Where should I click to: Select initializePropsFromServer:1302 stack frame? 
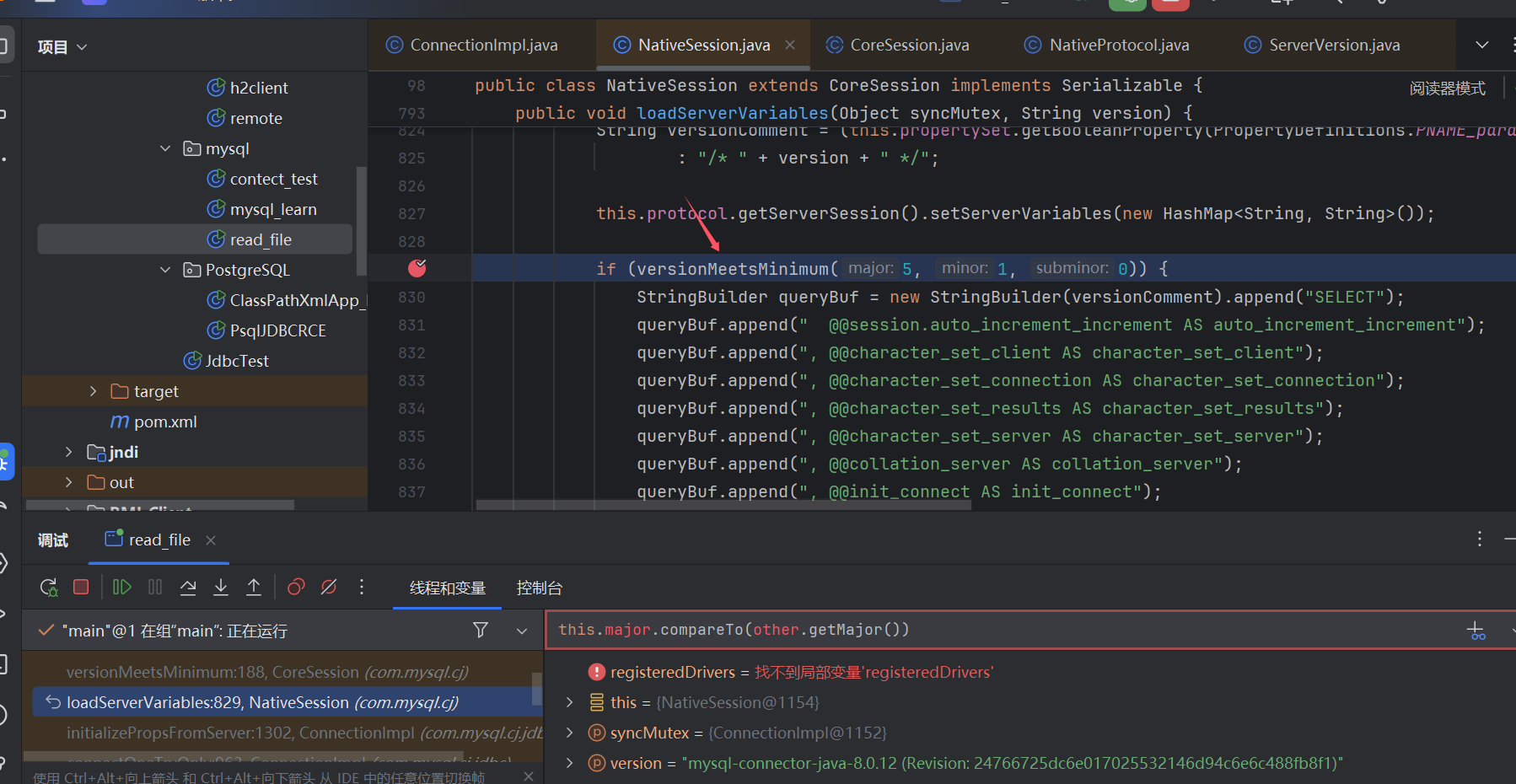tap(282, 733)
